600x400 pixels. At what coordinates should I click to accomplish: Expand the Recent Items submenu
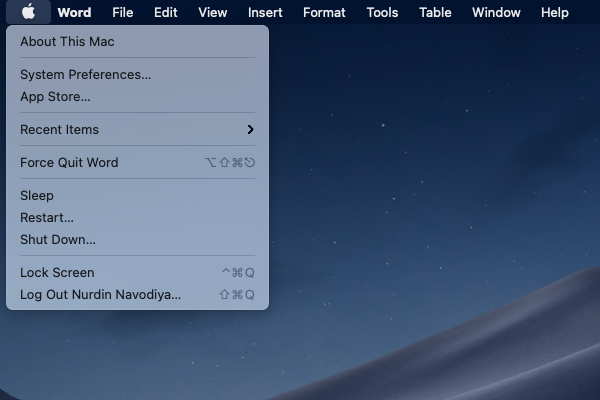[137, 129]
